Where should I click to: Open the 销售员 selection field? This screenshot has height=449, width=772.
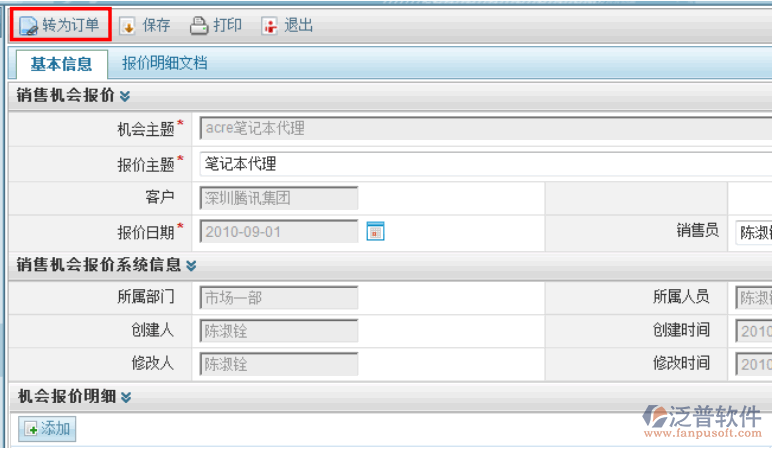(753, 232)
